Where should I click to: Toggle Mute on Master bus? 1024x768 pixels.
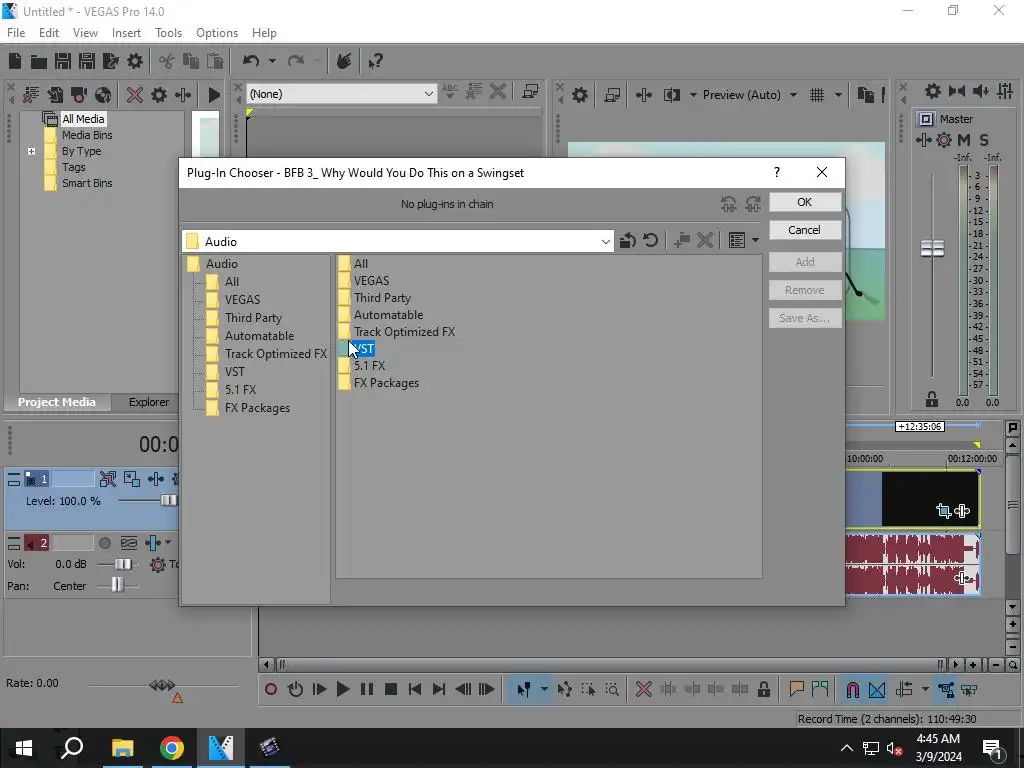pos(963,140)
